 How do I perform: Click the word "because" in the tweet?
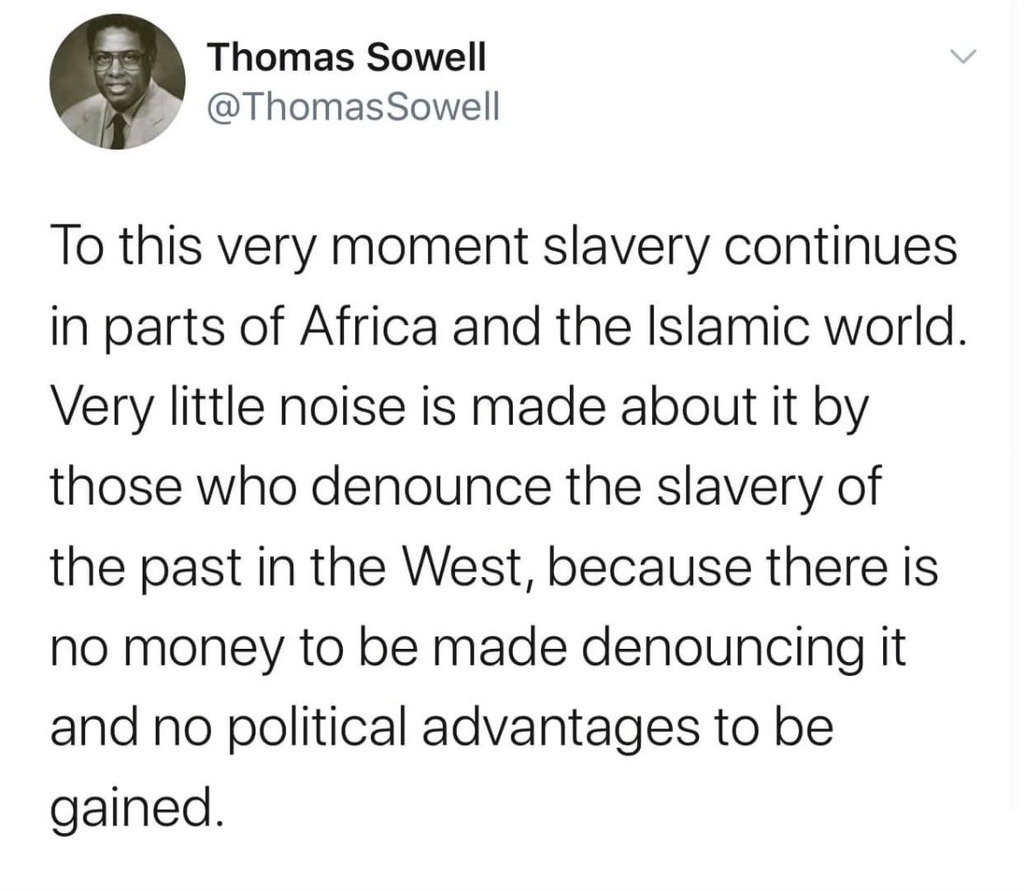point(641,571)
